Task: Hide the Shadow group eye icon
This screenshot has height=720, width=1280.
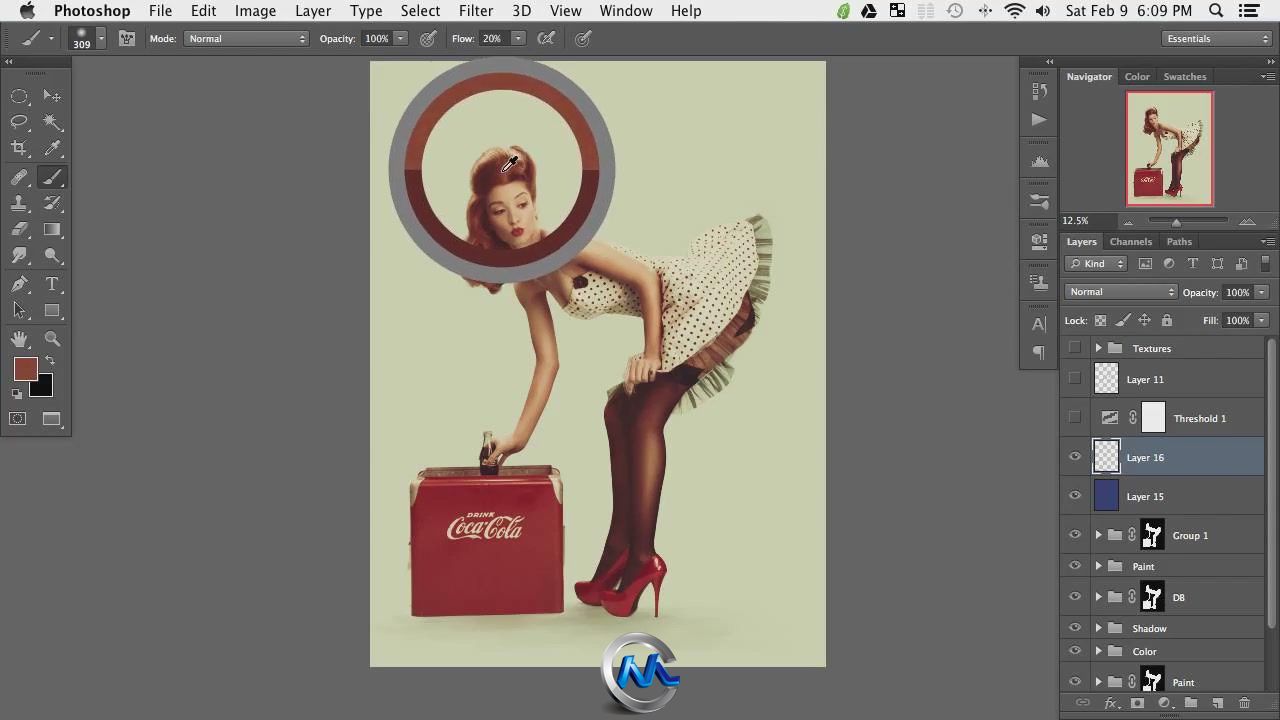Action: 1075,628
